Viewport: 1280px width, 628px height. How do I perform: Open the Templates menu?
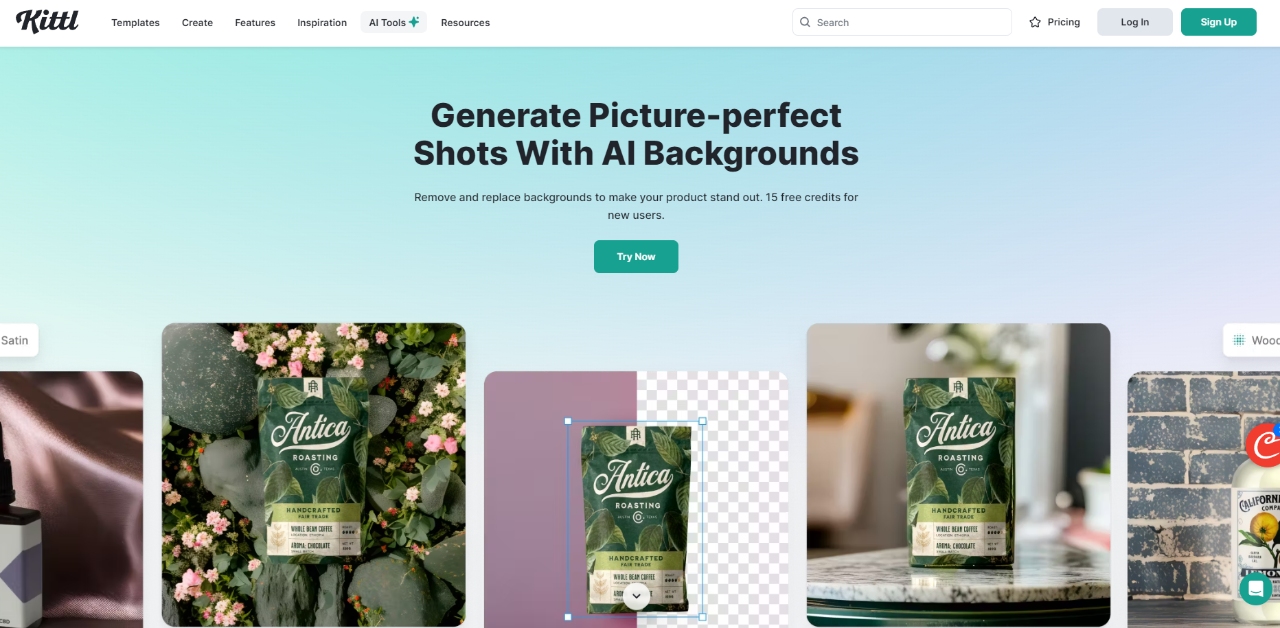135,22
